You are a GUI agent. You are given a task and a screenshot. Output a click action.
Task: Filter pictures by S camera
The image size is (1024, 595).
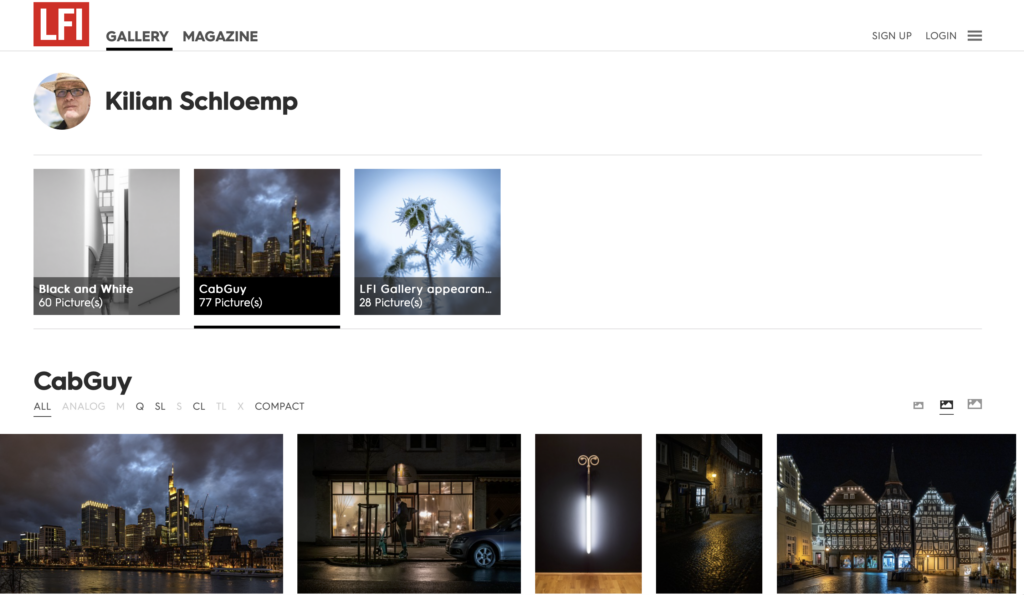pyautogui.click(x=179, y=406)
